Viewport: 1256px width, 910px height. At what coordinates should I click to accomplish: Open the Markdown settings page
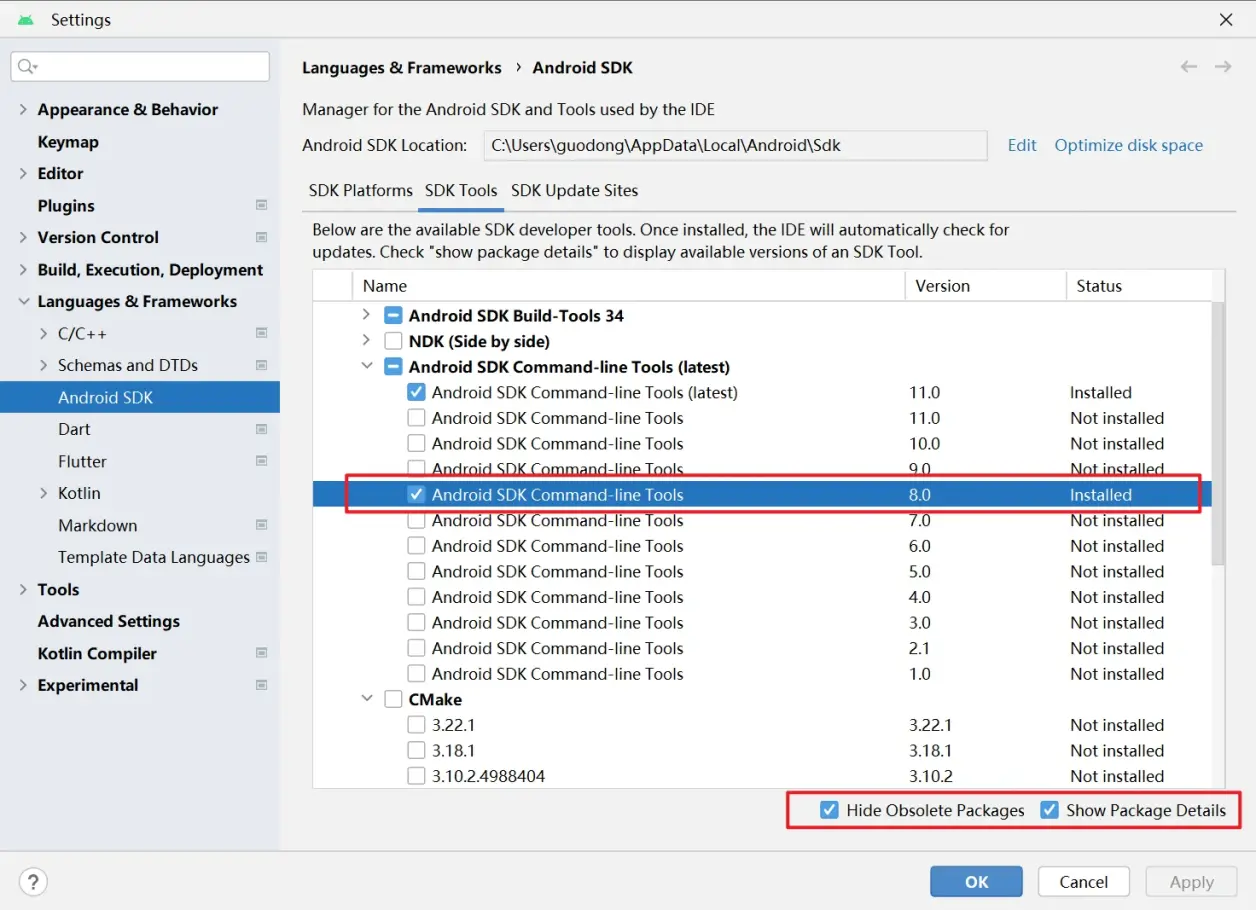[x=98, y=525]
